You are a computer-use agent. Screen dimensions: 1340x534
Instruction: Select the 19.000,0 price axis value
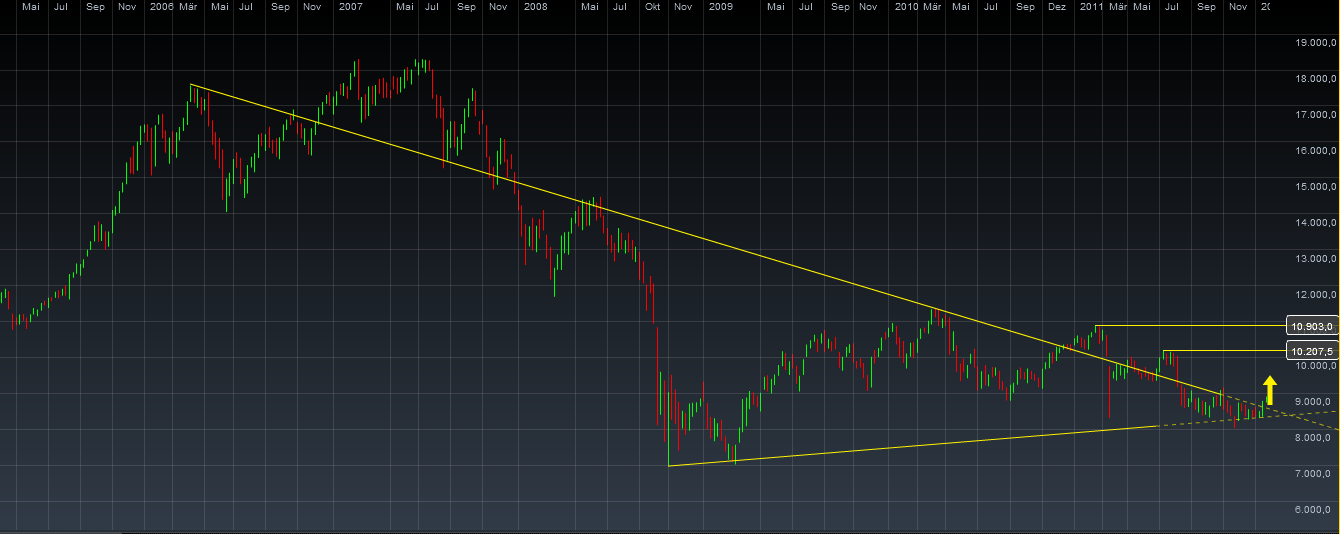point(1316,43)
